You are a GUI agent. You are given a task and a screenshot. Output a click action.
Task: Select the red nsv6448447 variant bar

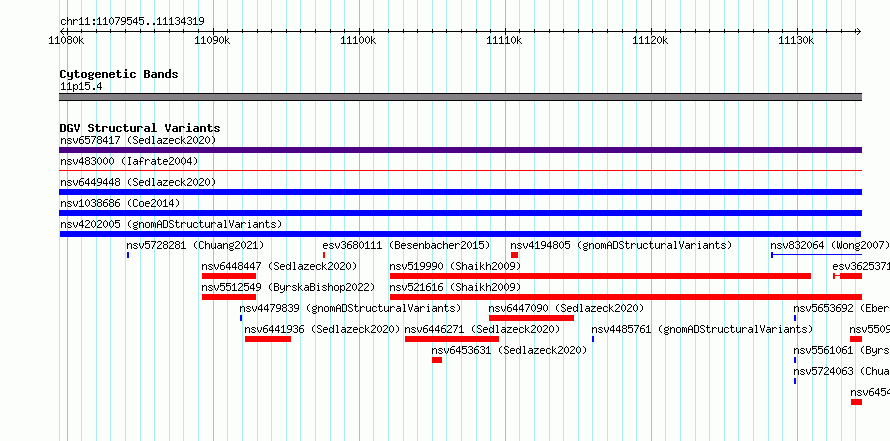(229, 276)
